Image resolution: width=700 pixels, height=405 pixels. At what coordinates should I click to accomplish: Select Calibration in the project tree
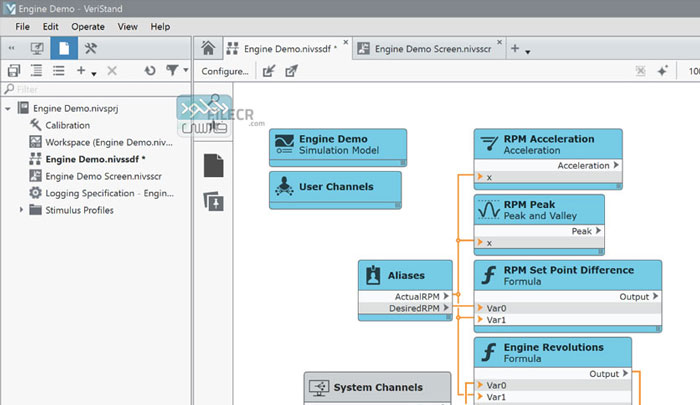coord(67,125)
